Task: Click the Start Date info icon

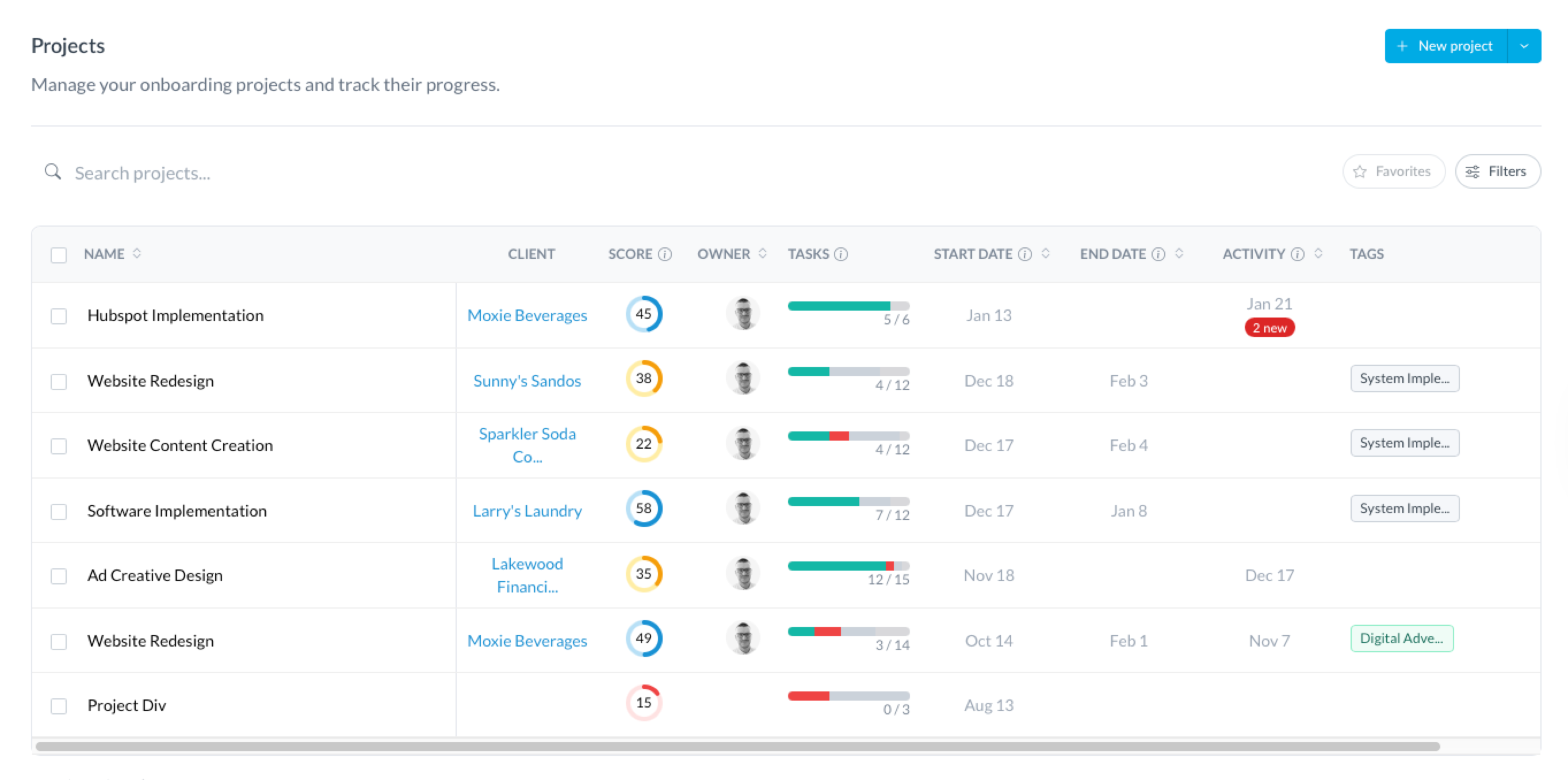Action: pyautogui.click(x=1025, y=254)
